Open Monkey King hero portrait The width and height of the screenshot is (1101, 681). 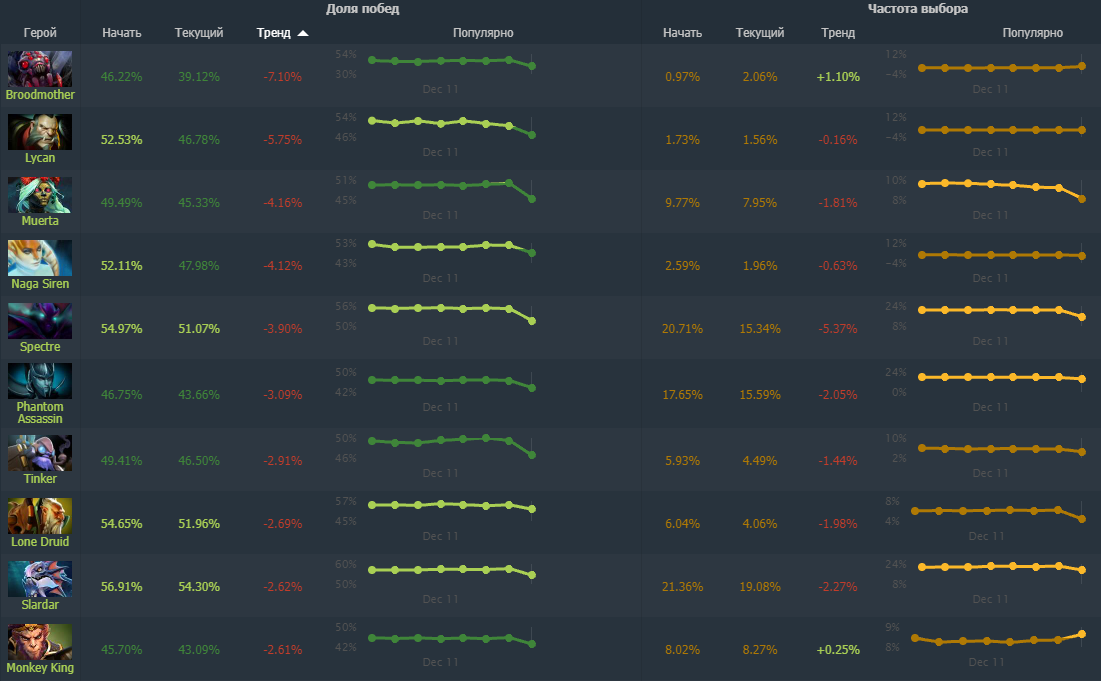pyautogui.click(x=40, y=642)
